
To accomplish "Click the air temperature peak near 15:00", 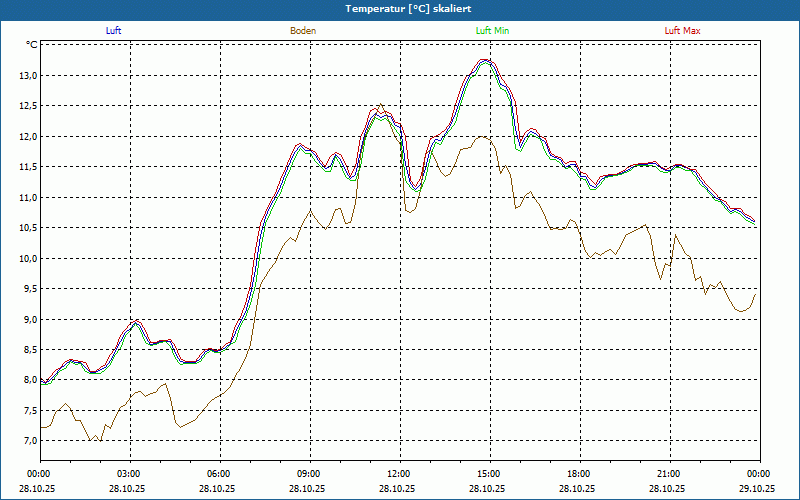I will (486, 60).
